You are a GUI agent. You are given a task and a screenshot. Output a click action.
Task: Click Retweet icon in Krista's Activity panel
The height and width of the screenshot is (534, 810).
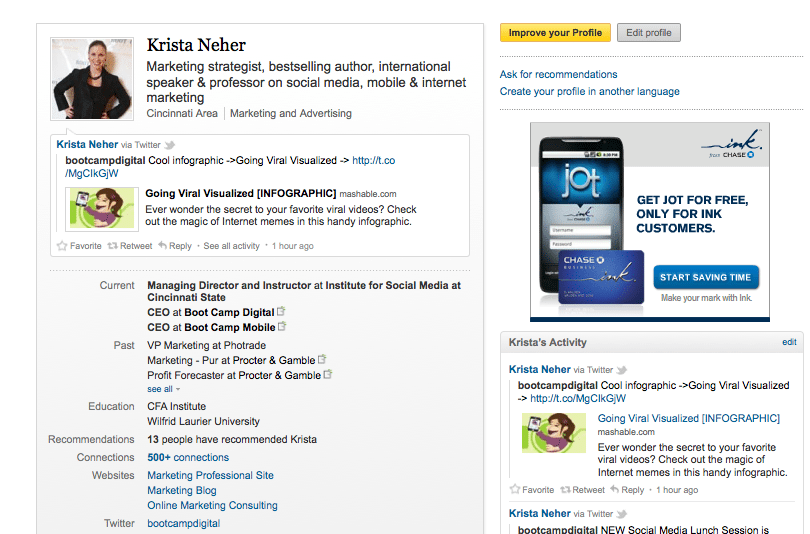pyautogui.click(x=566, y=490)
